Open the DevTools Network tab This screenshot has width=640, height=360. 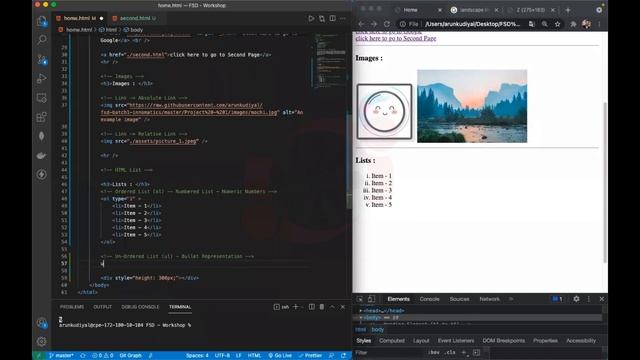(489, 299)
